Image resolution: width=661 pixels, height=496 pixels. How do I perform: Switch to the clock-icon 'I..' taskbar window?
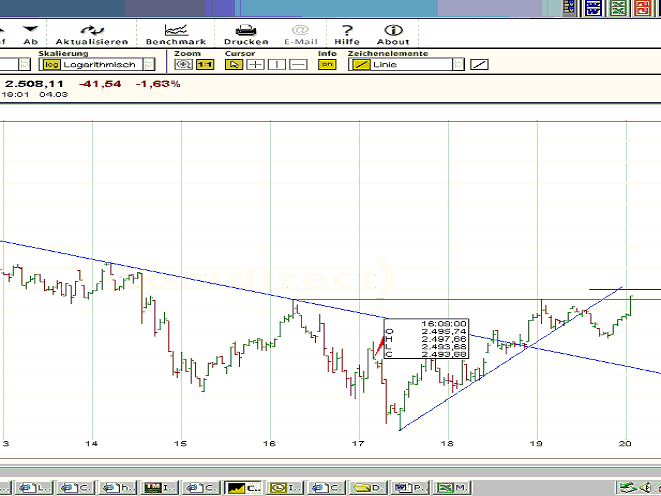click(285, 488)
